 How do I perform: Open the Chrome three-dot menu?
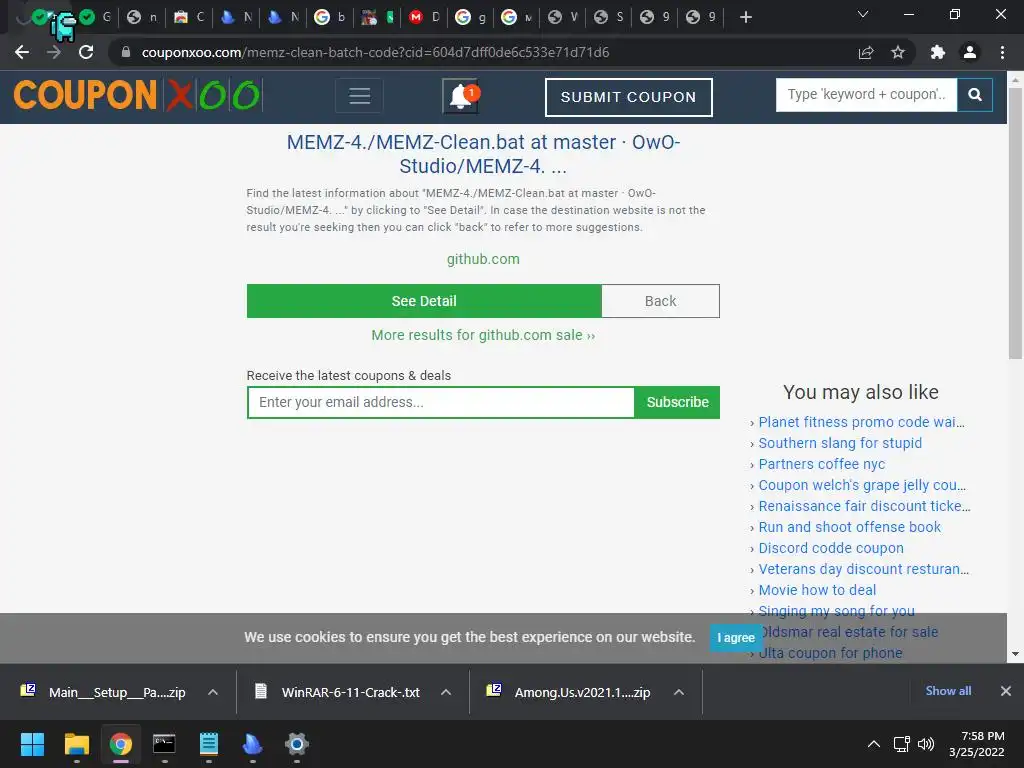click(1002, 52)
